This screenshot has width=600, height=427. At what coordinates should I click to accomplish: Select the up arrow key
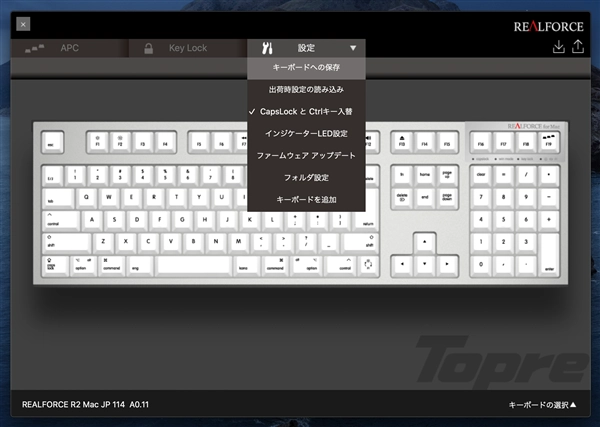coord(424,243)
